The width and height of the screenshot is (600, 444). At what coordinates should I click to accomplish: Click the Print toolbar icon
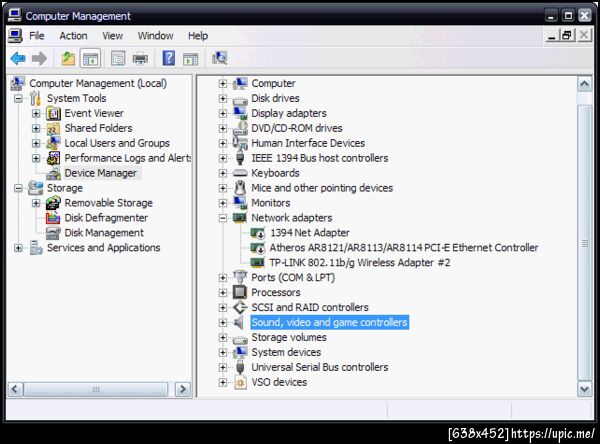point(140,59)
